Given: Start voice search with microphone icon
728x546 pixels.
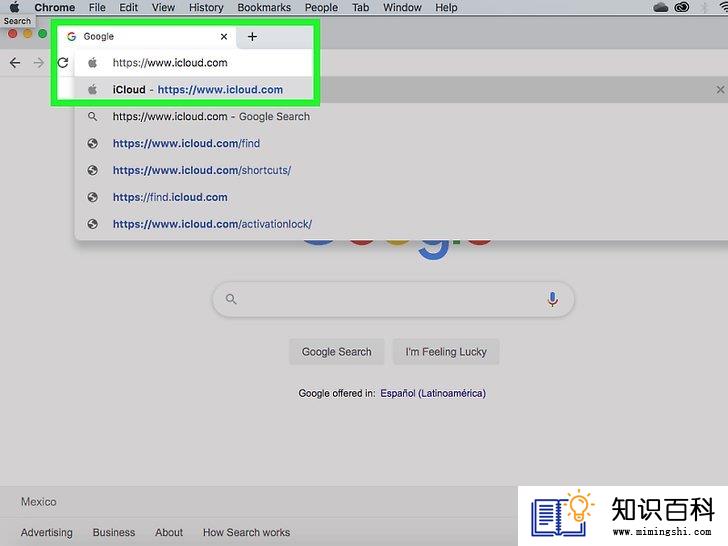Looking at the screenshot, I should click(x=552, y=299).
